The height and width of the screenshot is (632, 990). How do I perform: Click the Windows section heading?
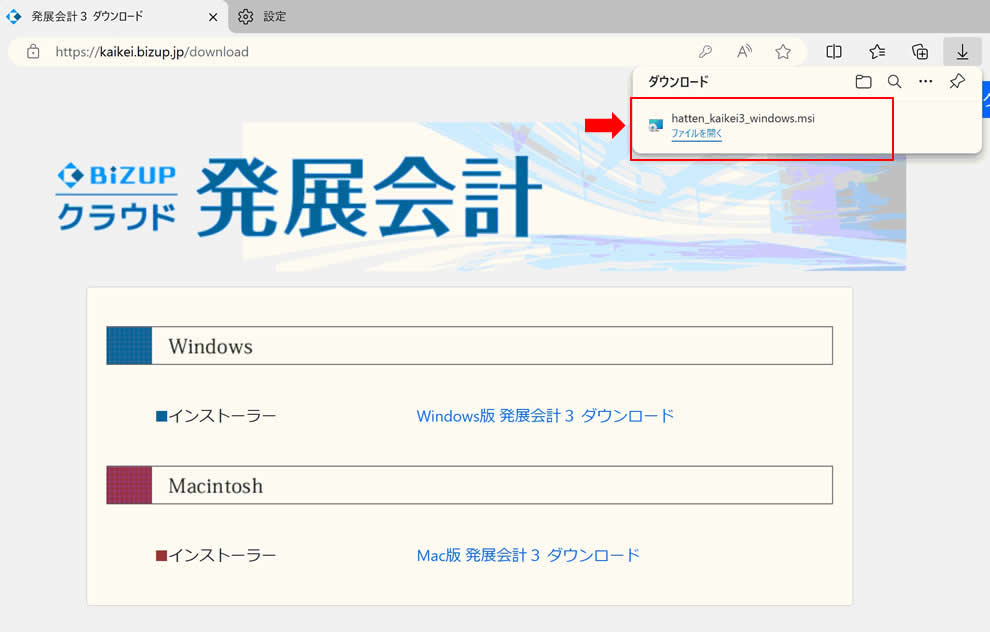click(470, 345)
